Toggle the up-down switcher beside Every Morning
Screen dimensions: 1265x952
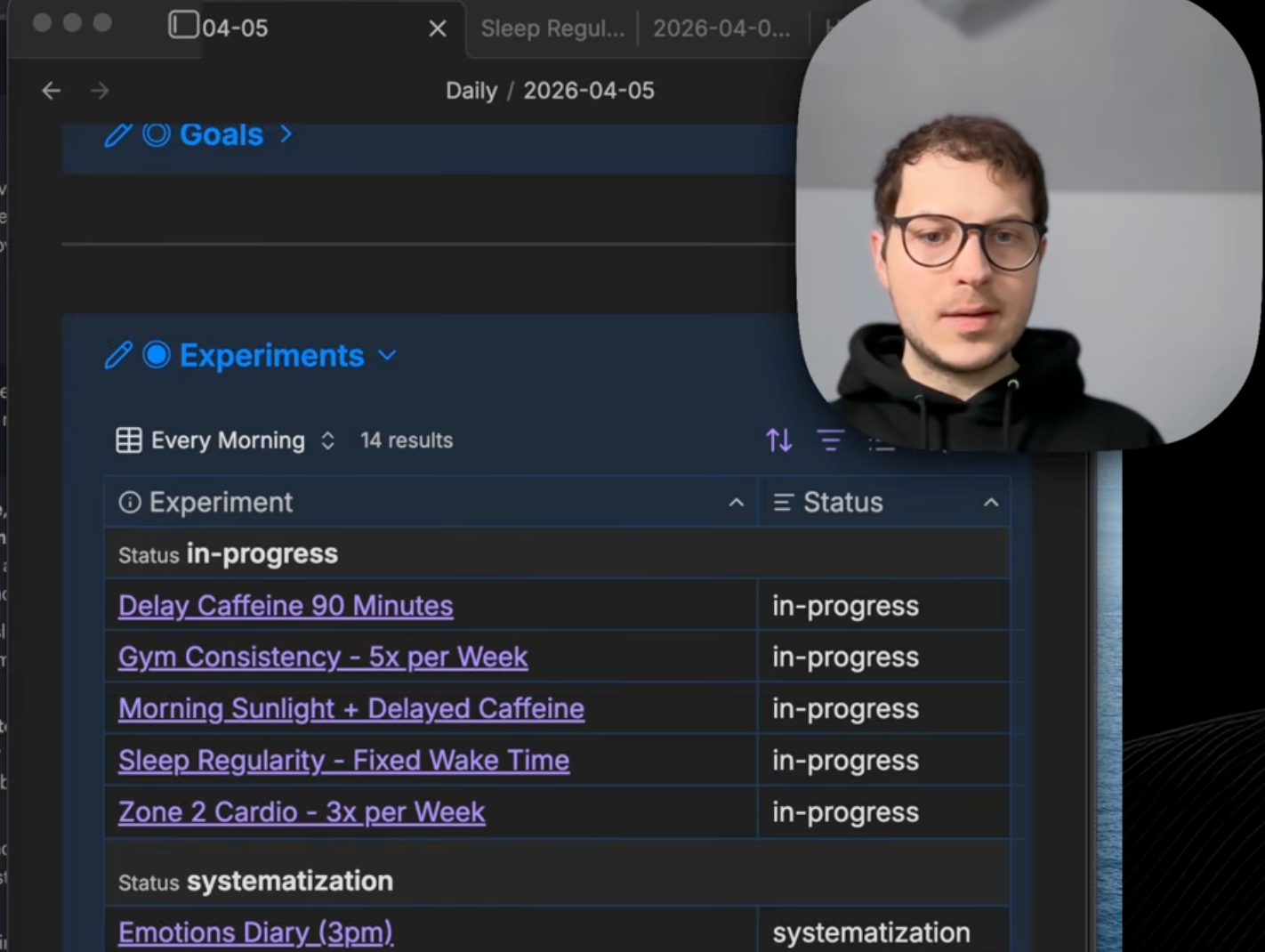327,440
